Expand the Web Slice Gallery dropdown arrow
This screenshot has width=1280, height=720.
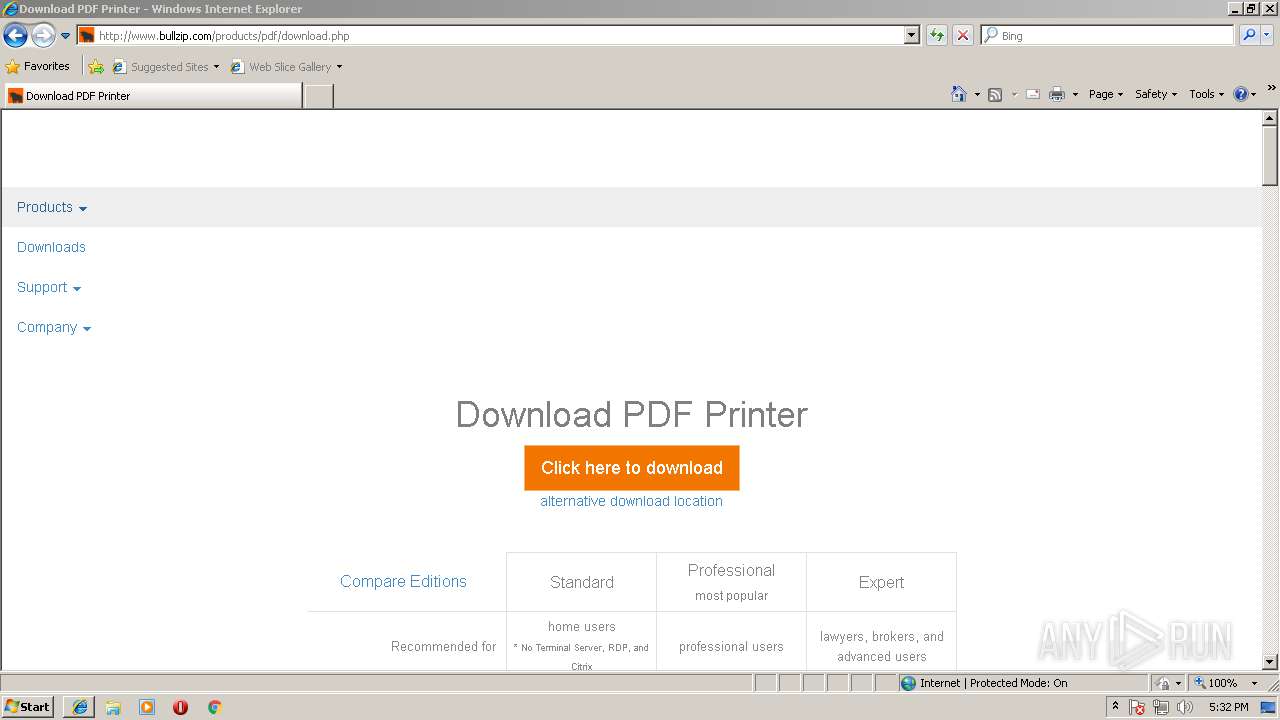pyautogui.click(x=339, y=67)
